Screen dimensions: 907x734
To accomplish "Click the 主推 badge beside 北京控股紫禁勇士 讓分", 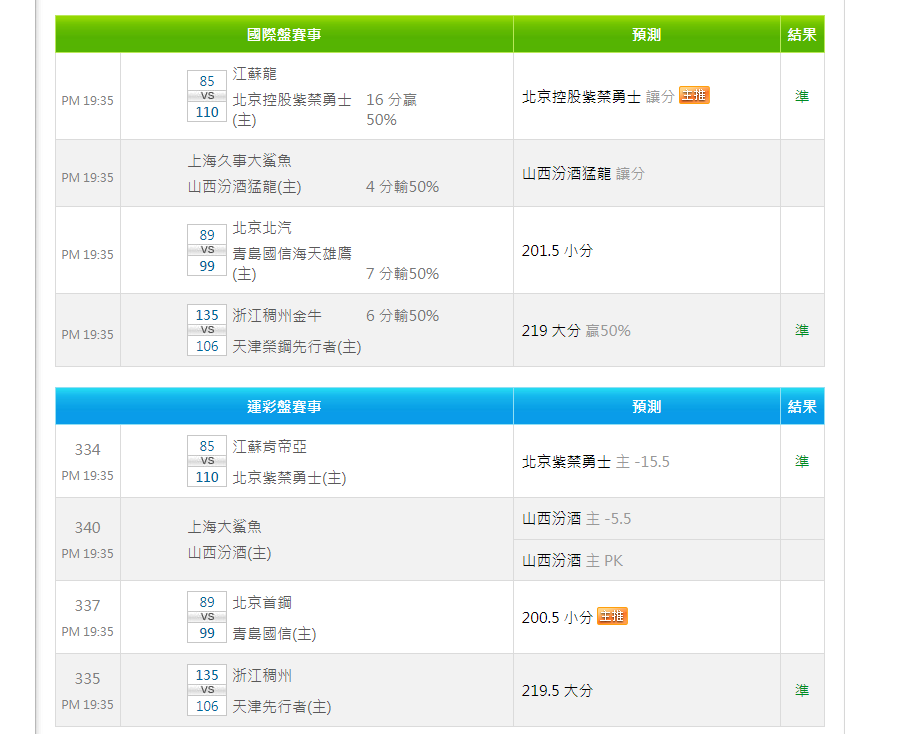I will pyautogui.click(x=694, y=95).
